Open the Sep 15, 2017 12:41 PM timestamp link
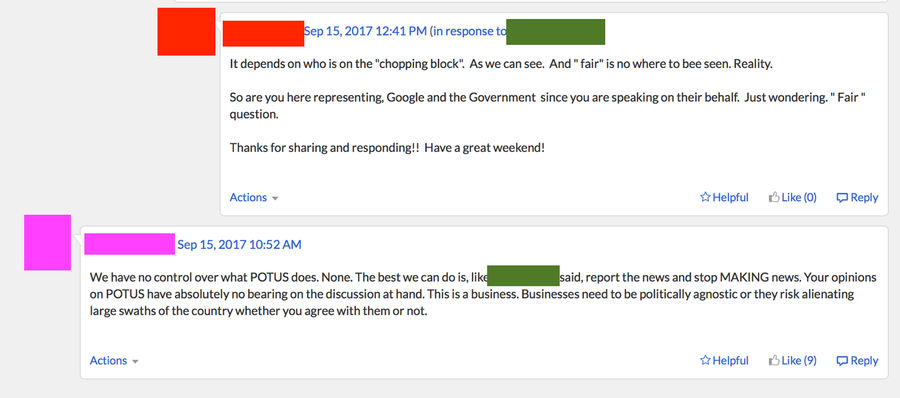This screenshot has height=398, width=900. [x=365, y=31]
